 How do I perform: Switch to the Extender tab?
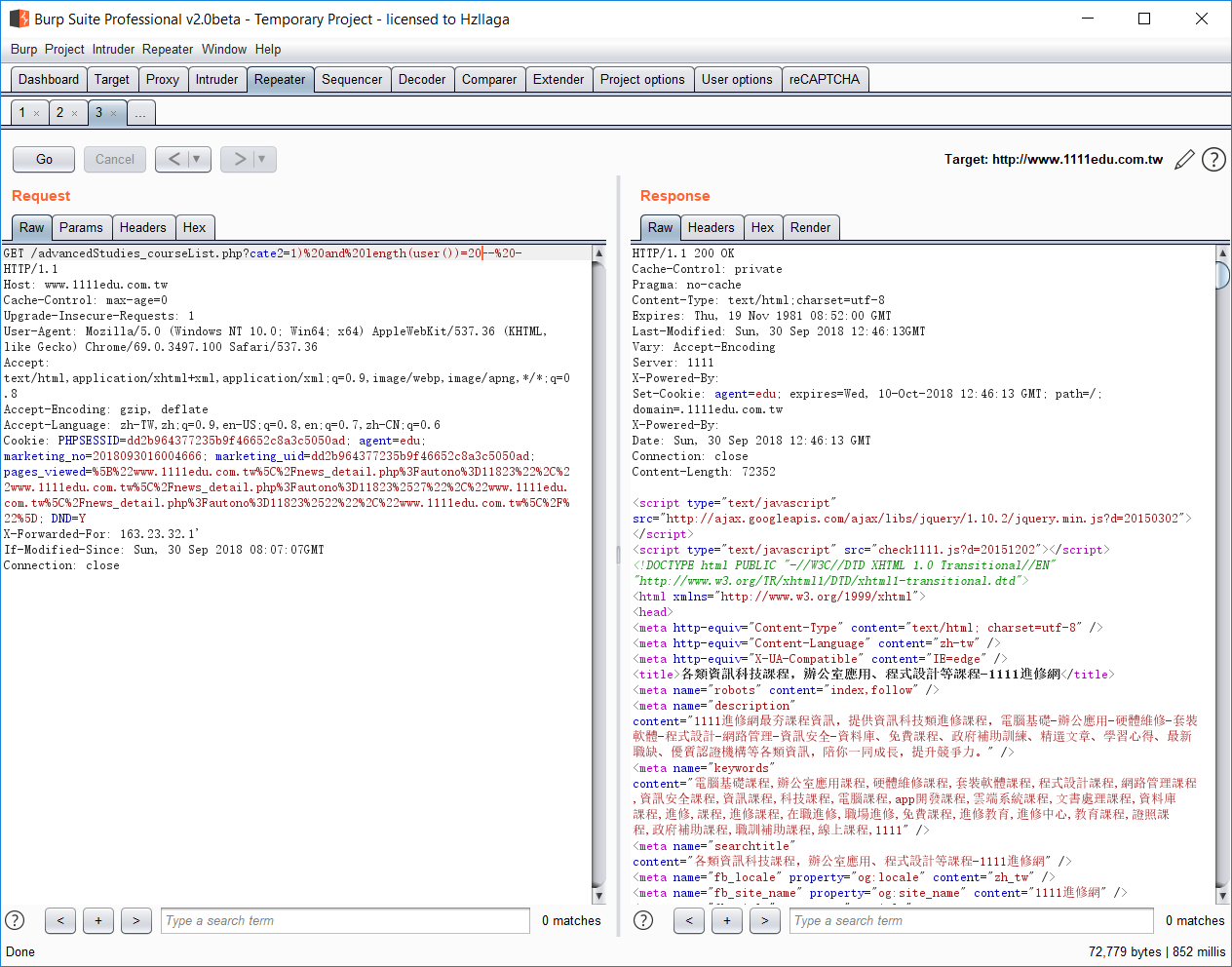click(x=558, y=80)
